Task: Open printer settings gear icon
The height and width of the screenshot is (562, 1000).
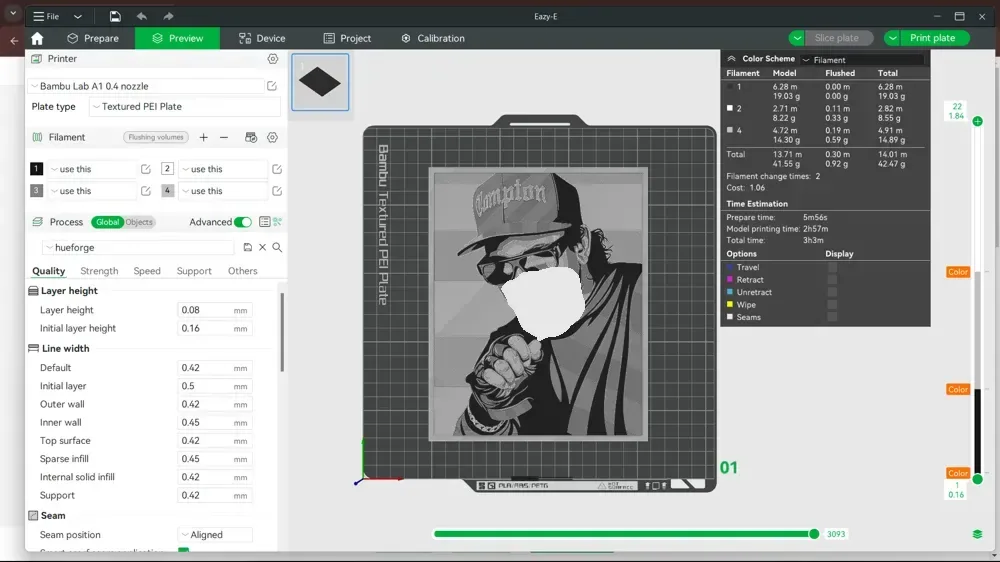Action: (272, 59)
